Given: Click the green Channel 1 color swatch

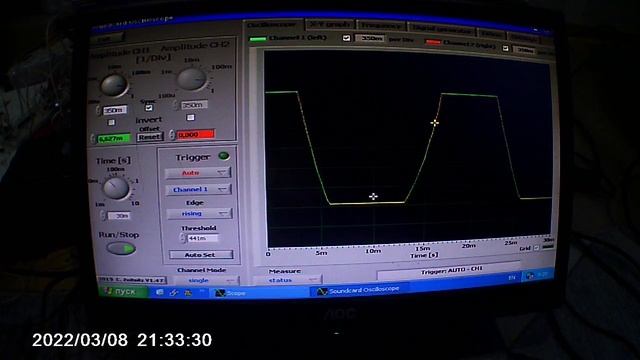Looking at the screenshot, I should tap(258, 39).
